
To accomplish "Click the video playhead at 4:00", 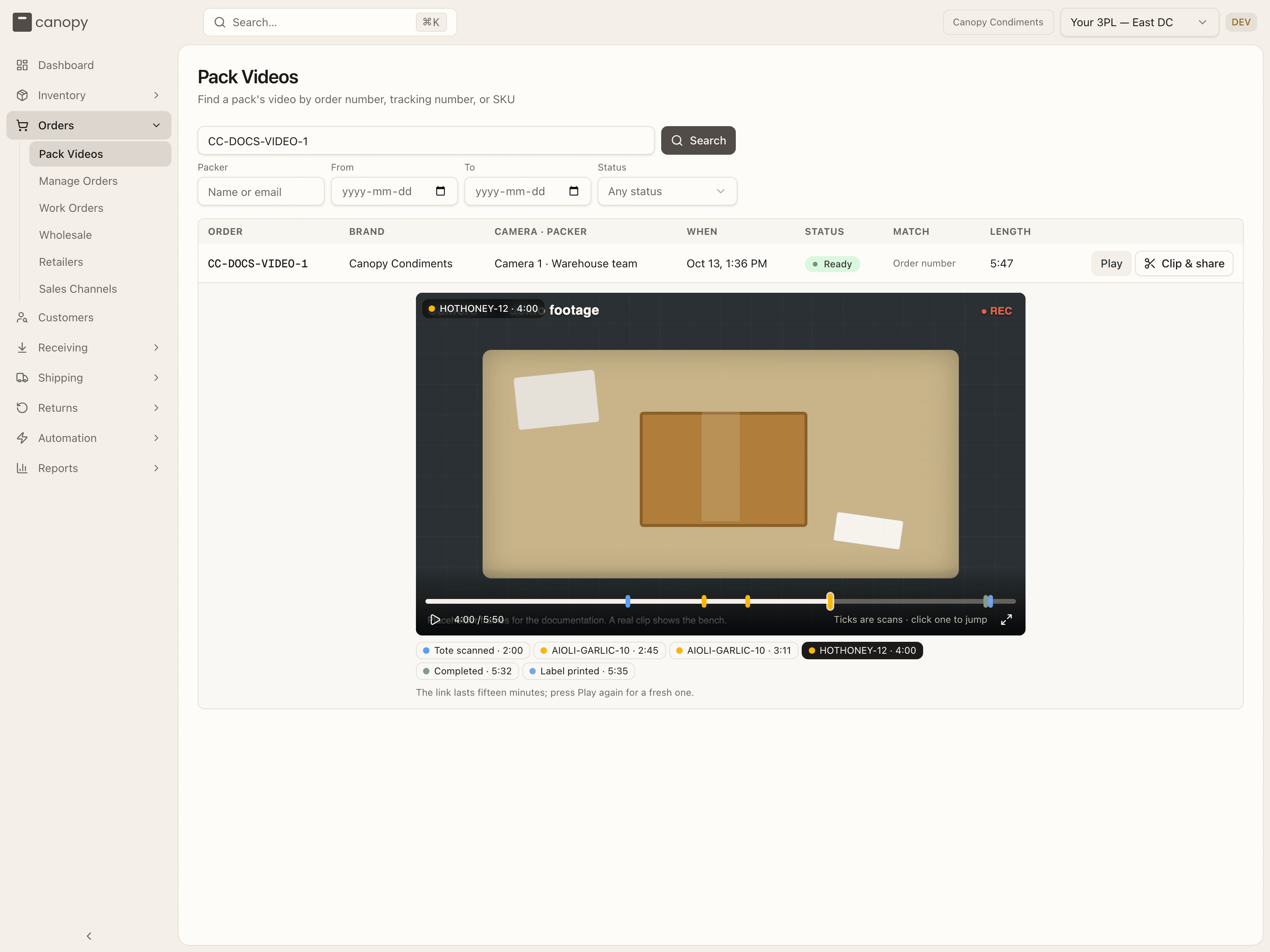I will click(x=829, y=601).
